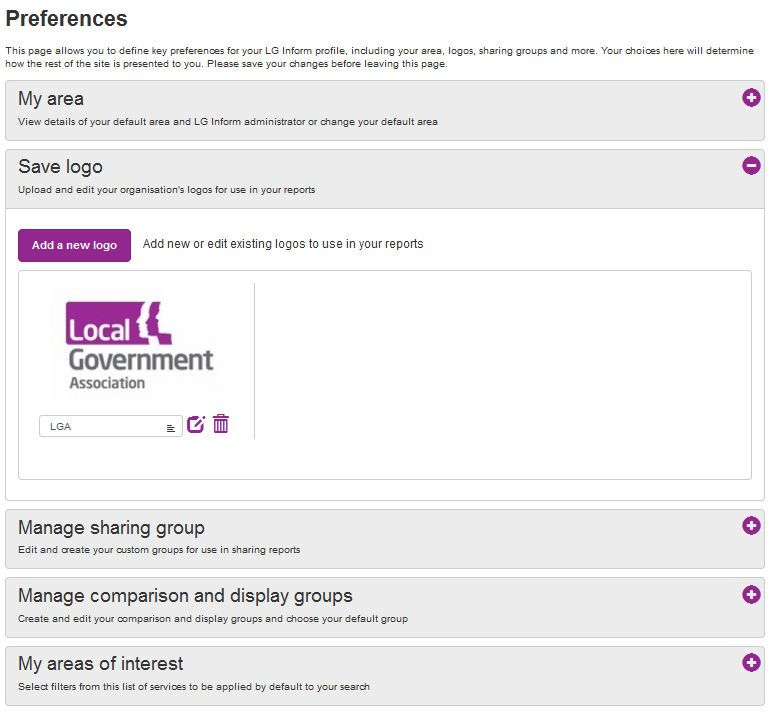Edit the LGA logo with pencil icon
772x714 pixels.
(196, 424)
